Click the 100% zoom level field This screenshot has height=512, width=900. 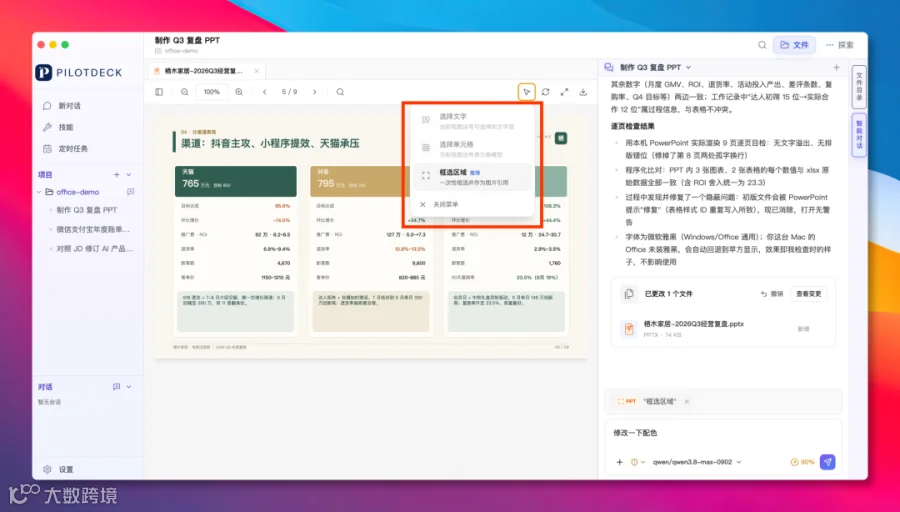(211, 92)
